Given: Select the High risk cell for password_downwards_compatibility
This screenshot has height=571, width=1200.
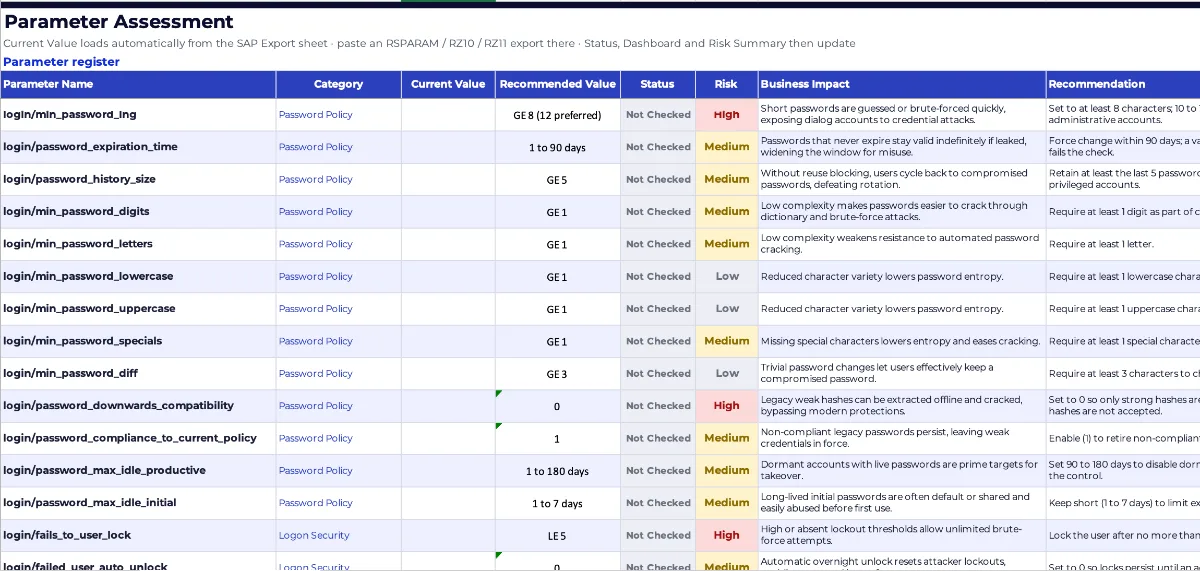Looking at the screenshot, I should (x=727, y=406).
